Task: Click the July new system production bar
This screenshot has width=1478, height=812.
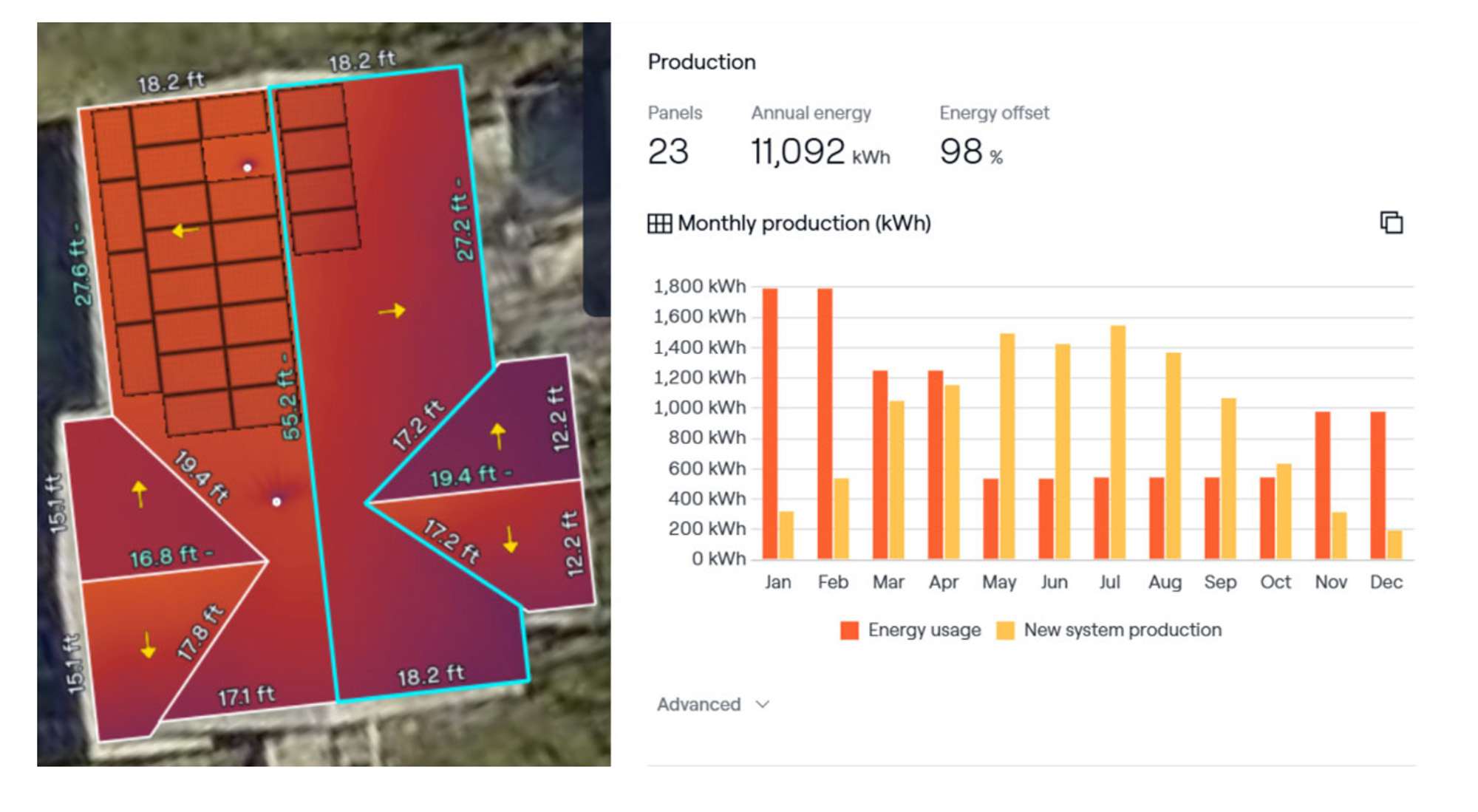Action: tap(1118, 442)
